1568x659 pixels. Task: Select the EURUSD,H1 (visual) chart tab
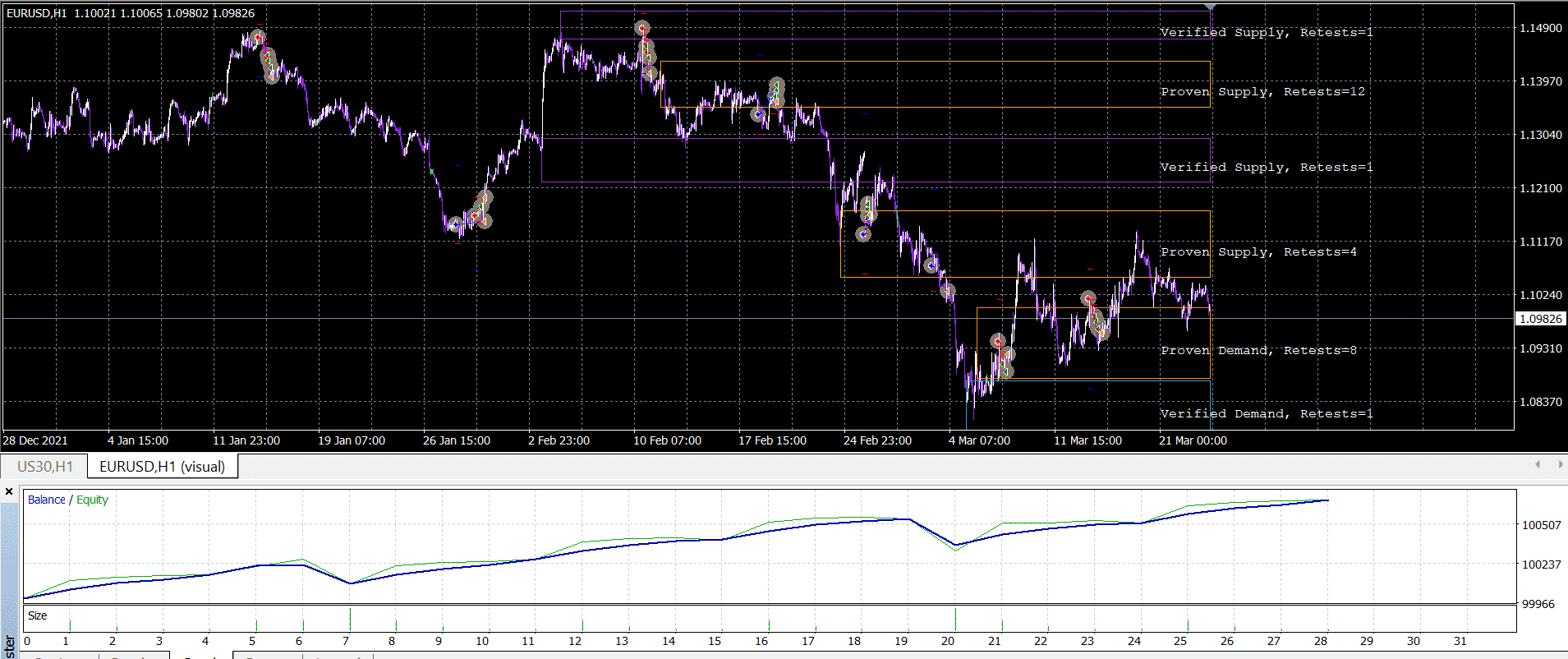click(162, 467)
